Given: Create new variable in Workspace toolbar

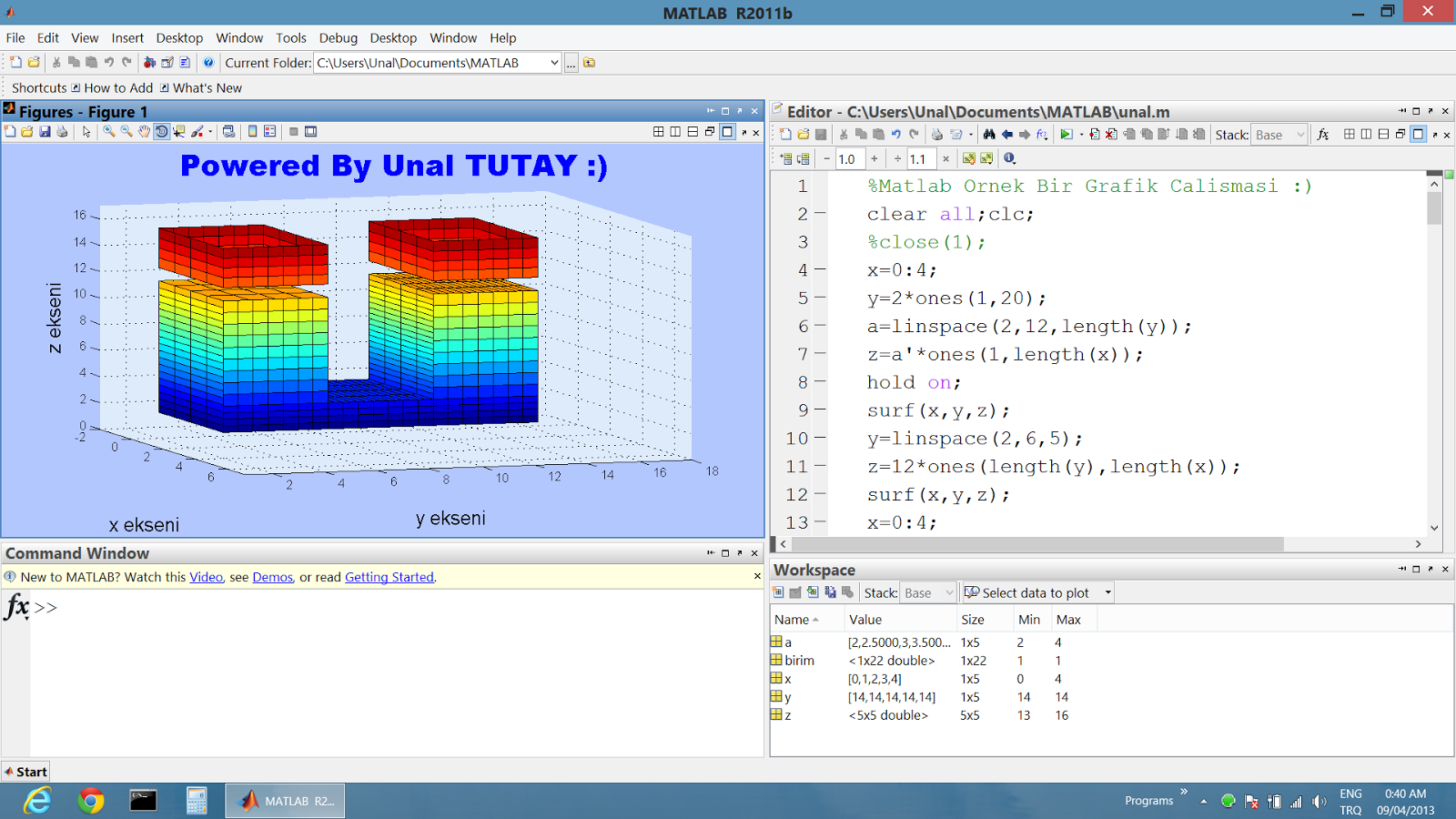Looking at the screenshot, I should 778,592.
